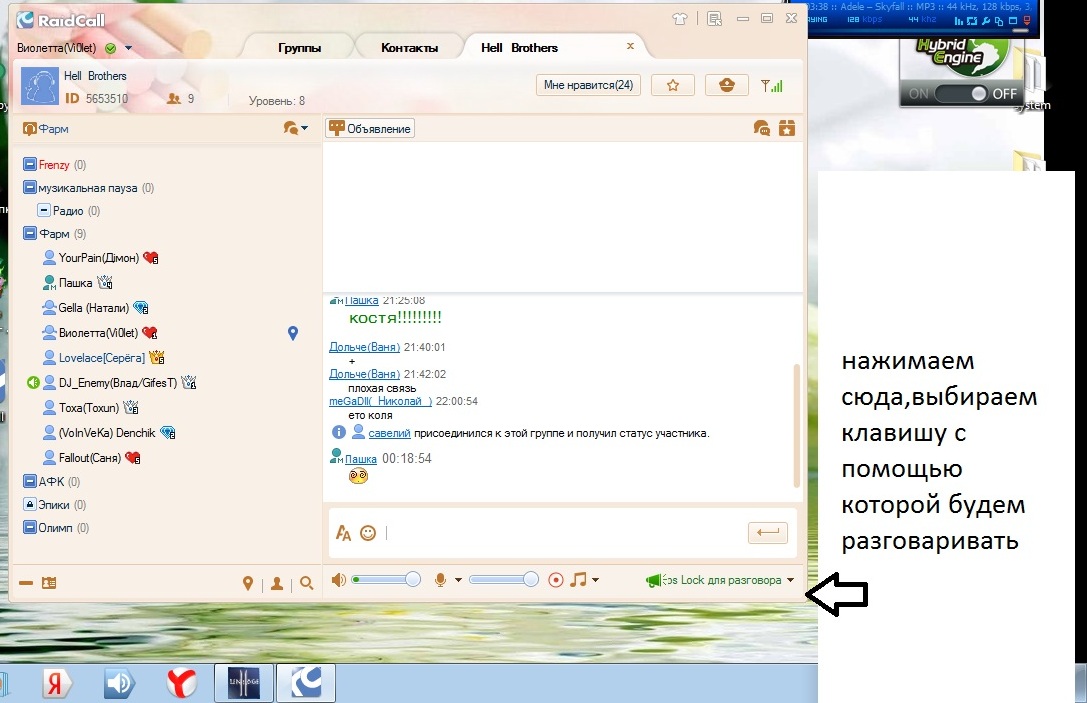Select user Toxa(Toxun)
This screenshot has width=1087, height=703.
[89, 408]
